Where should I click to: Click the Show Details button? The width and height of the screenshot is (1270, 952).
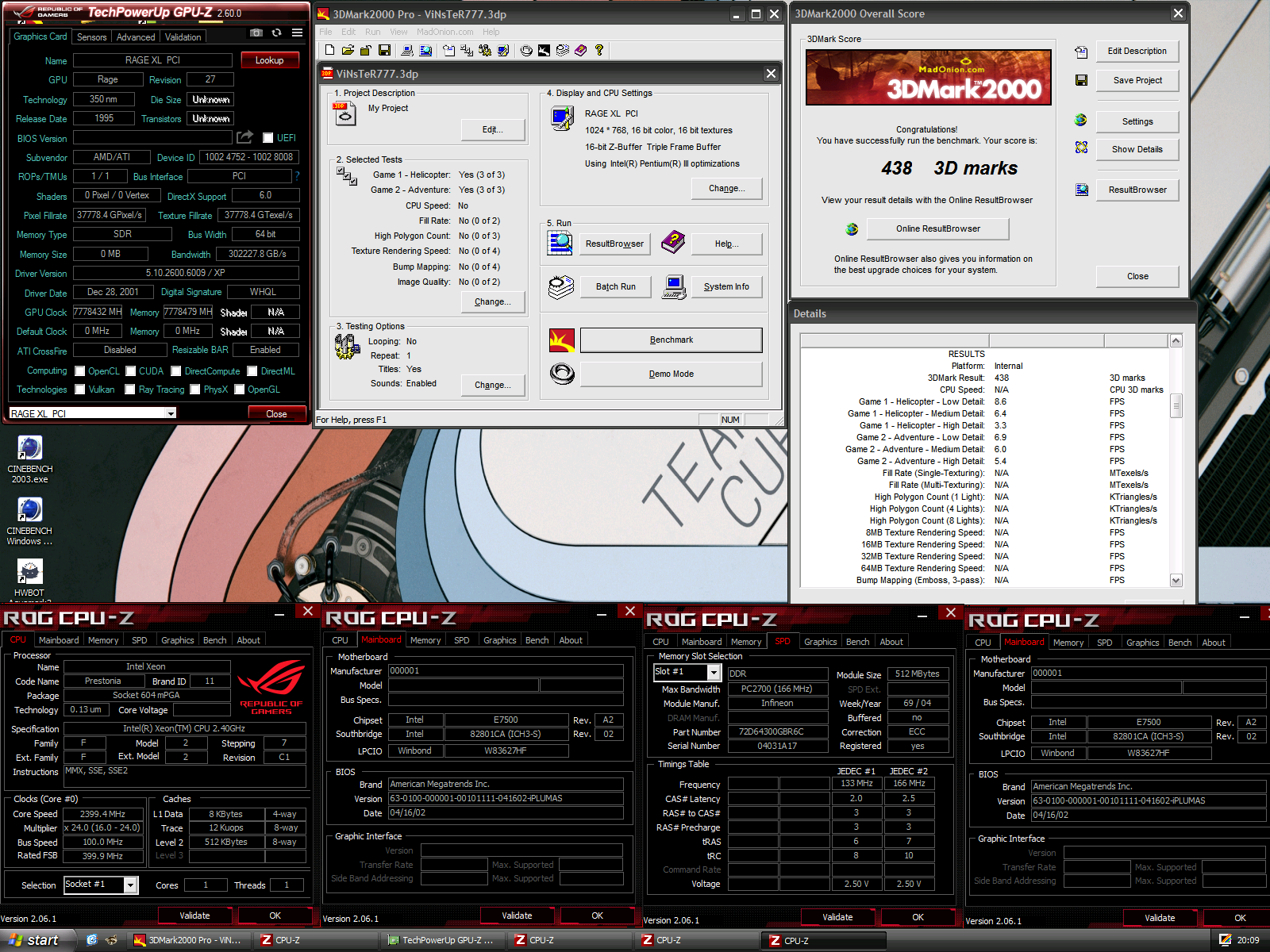tap(1137, 149)
